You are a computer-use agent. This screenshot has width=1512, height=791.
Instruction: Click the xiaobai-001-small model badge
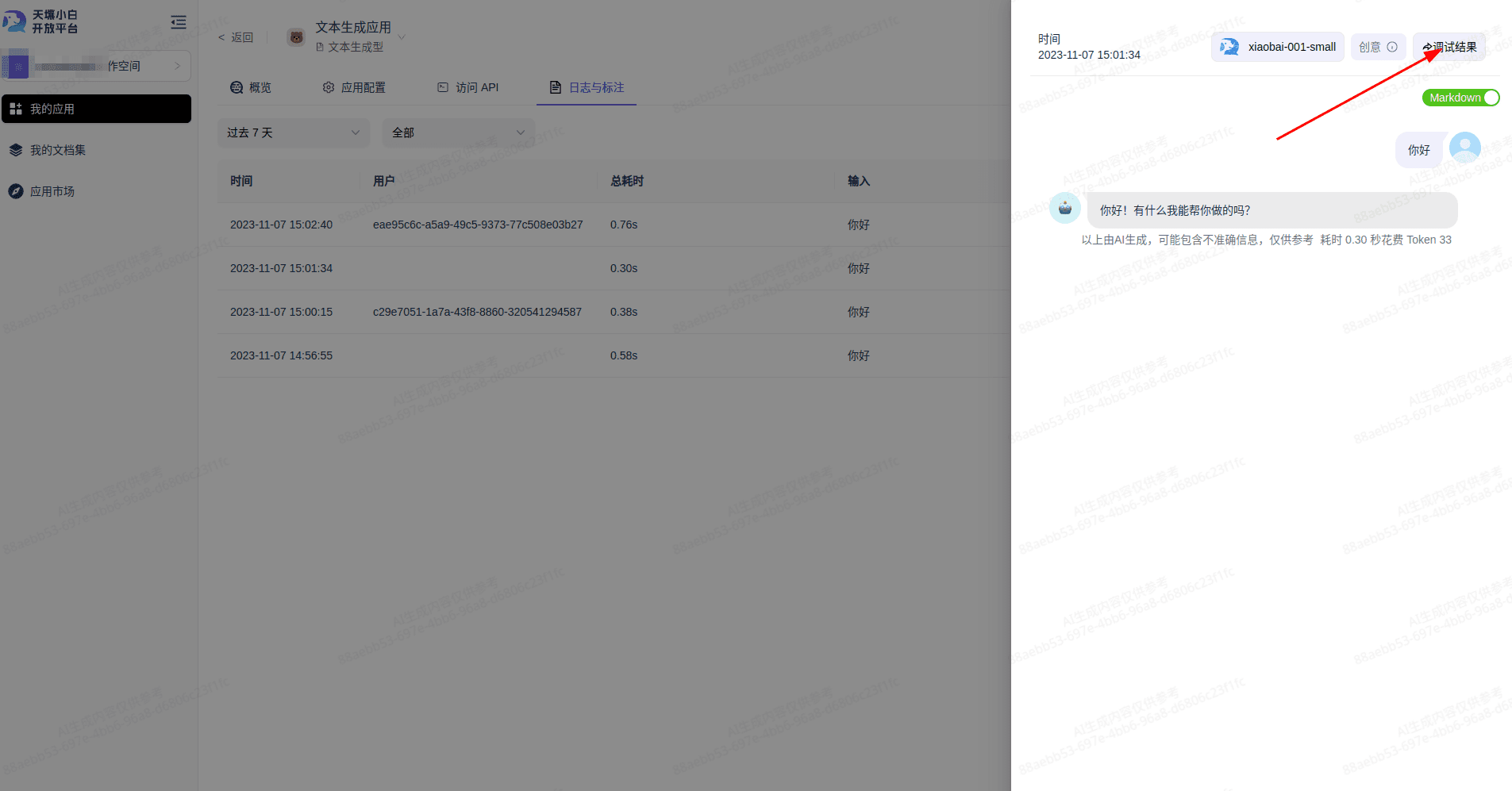(1278, 47)
